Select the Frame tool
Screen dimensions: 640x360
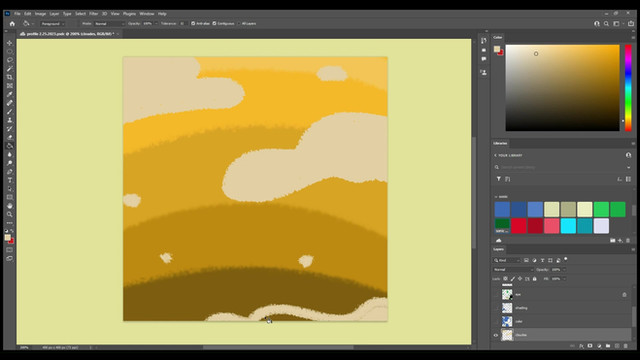[x=9, y=86]
